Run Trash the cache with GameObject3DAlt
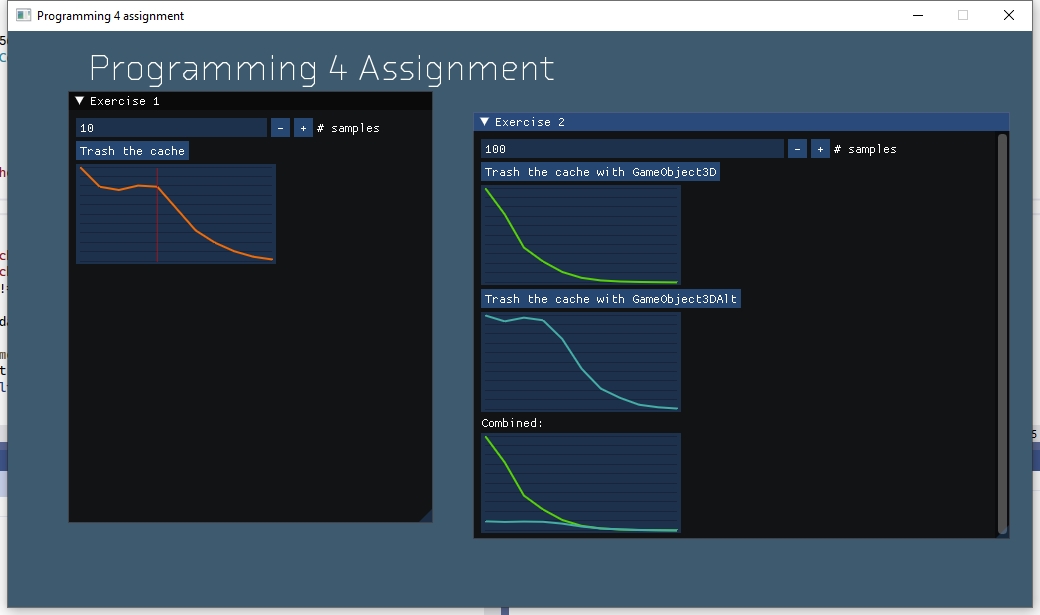 (611, 299)
